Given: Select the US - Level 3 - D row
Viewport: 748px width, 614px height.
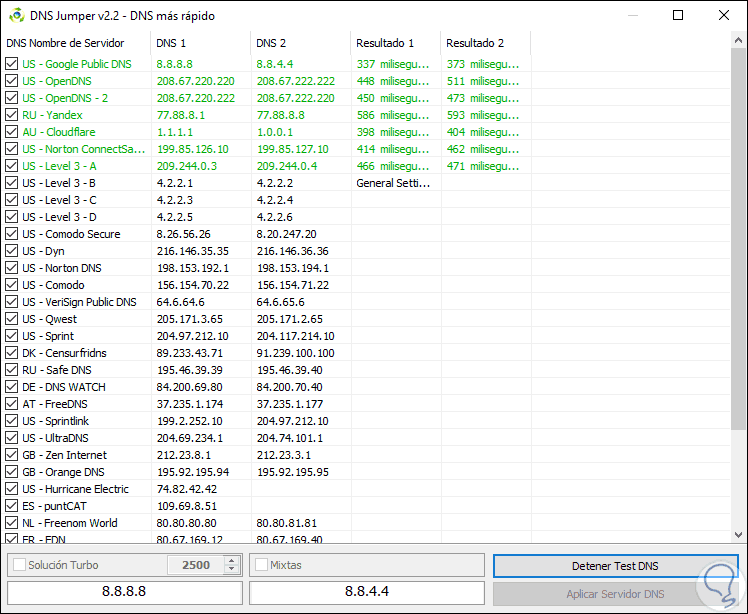Looking at the screenshot, I should 59,217.
